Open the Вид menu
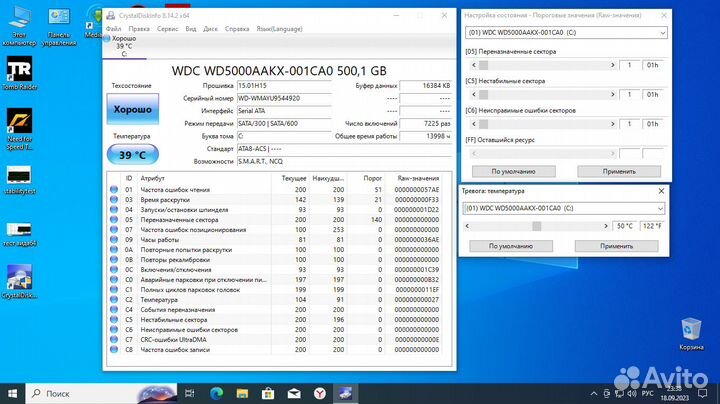 tap(191, 28)
